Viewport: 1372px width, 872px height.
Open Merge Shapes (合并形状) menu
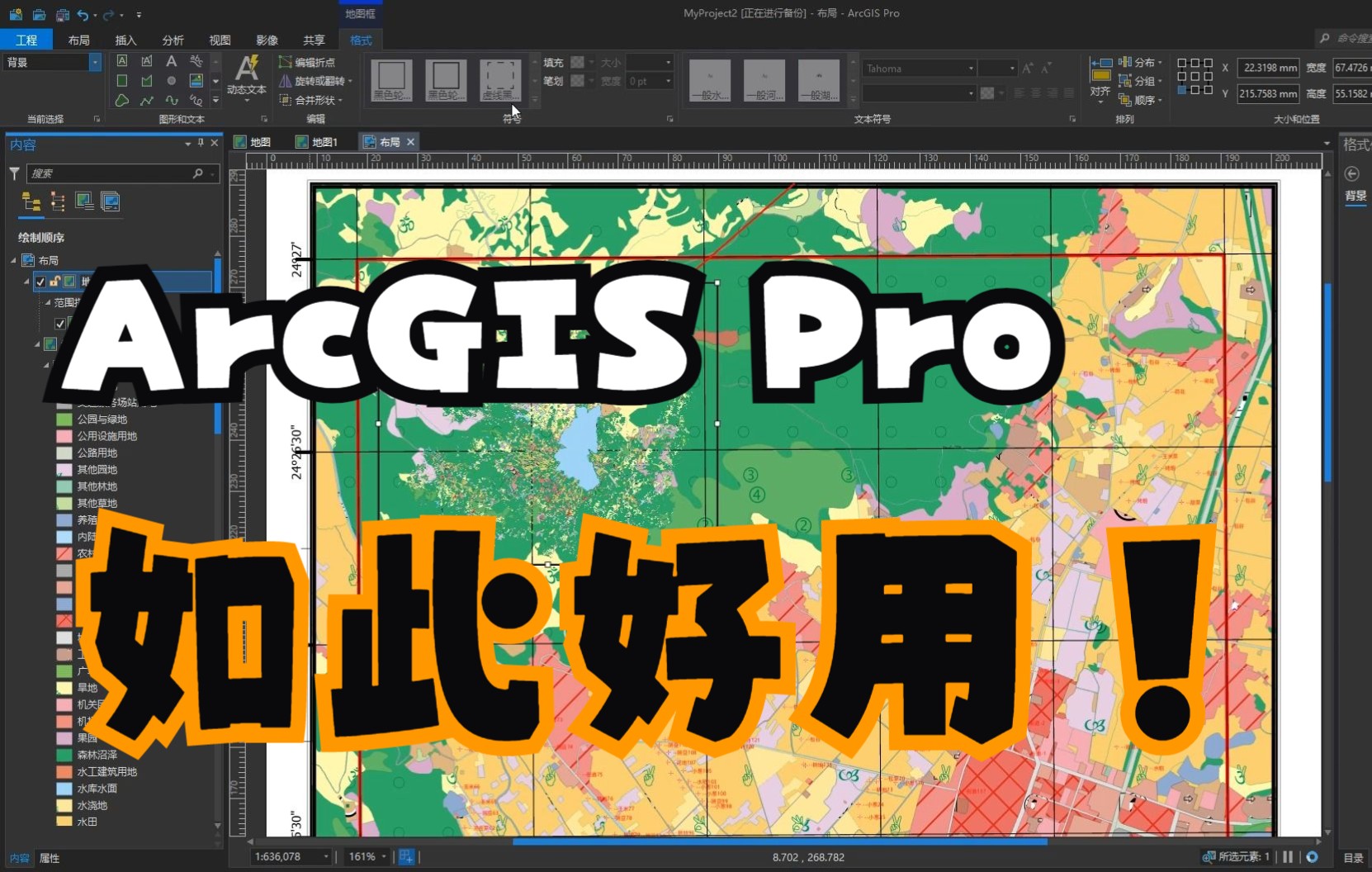point(310,100)
